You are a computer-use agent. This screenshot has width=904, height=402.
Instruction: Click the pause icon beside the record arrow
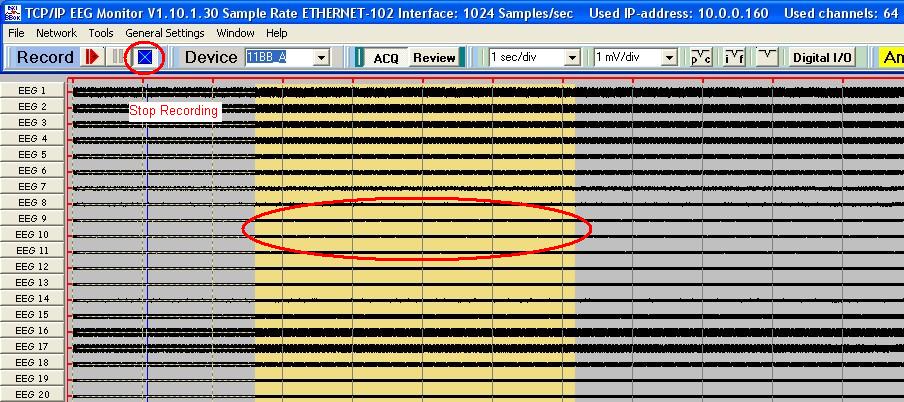(120, 57)
